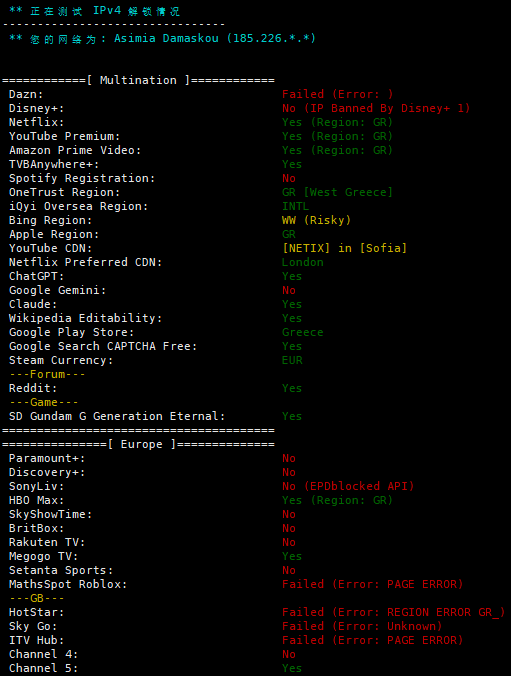Click the Bing Region WW (Risky) value
The image size is (511, 676).
click(x=317, y=220)
